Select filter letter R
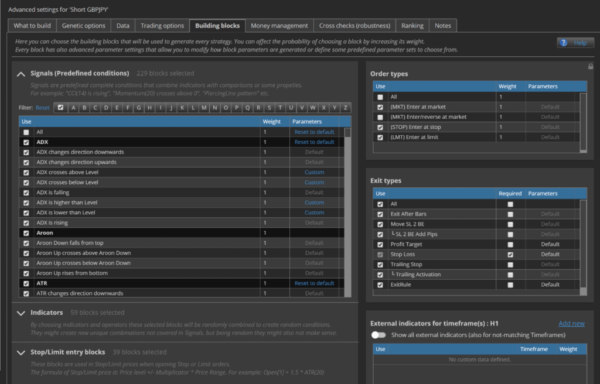600x384 pixels. click(x=258, y=108)
